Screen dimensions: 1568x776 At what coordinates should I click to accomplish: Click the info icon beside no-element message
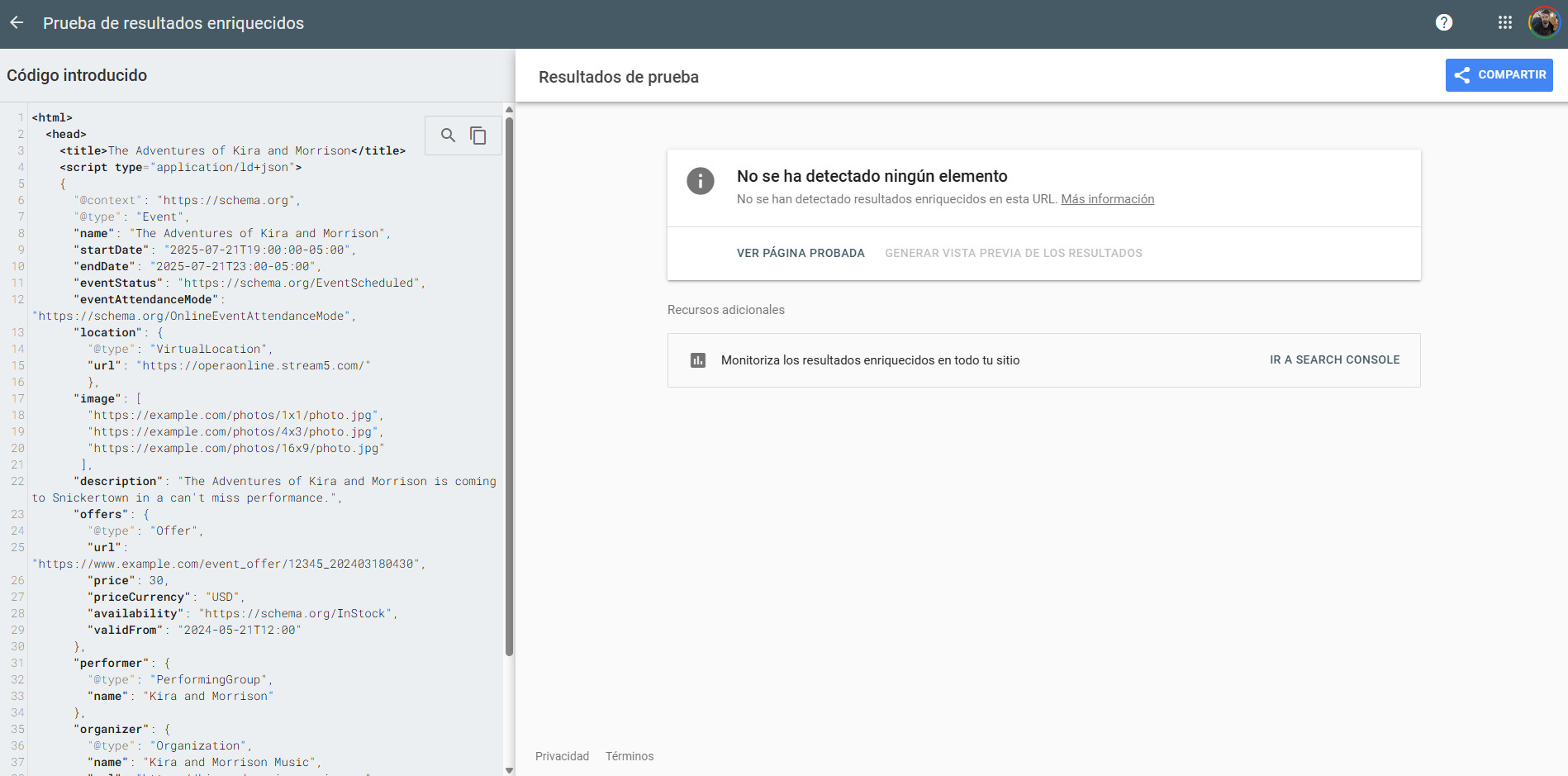coord(700,180)
